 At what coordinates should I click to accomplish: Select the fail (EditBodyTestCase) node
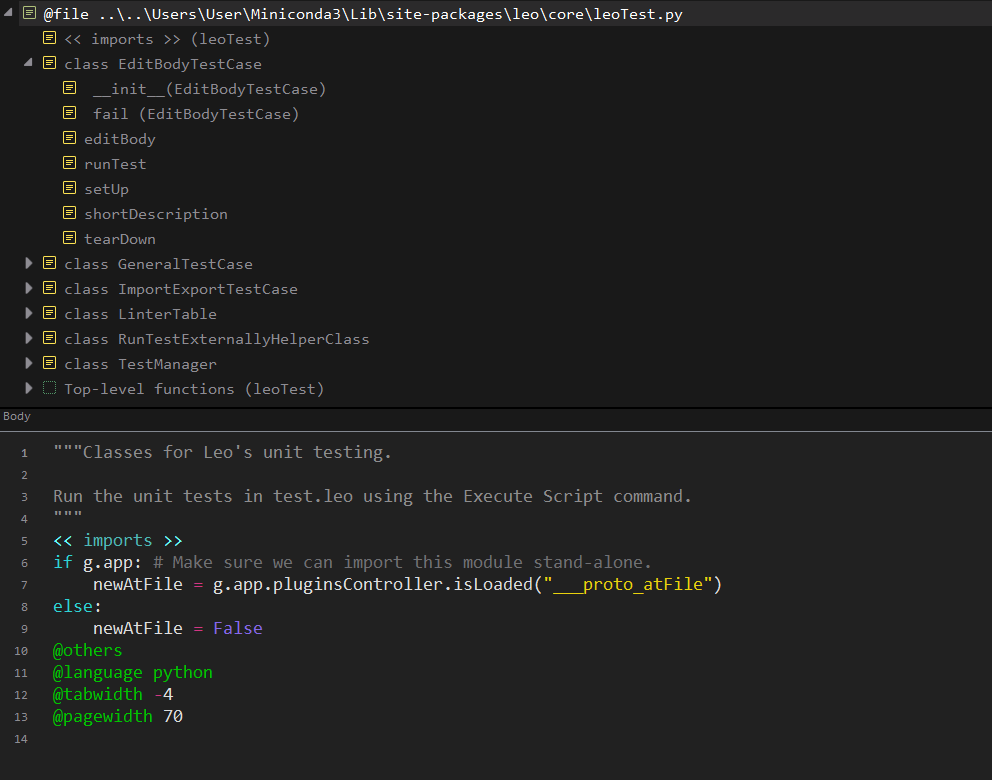(196, 114)
